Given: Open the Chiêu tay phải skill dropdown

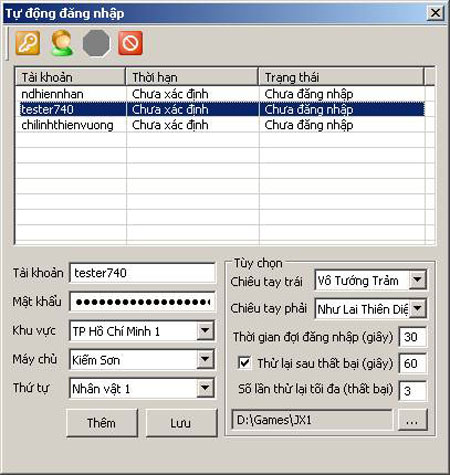Looking at the screenshot, I should pos(418,309).
